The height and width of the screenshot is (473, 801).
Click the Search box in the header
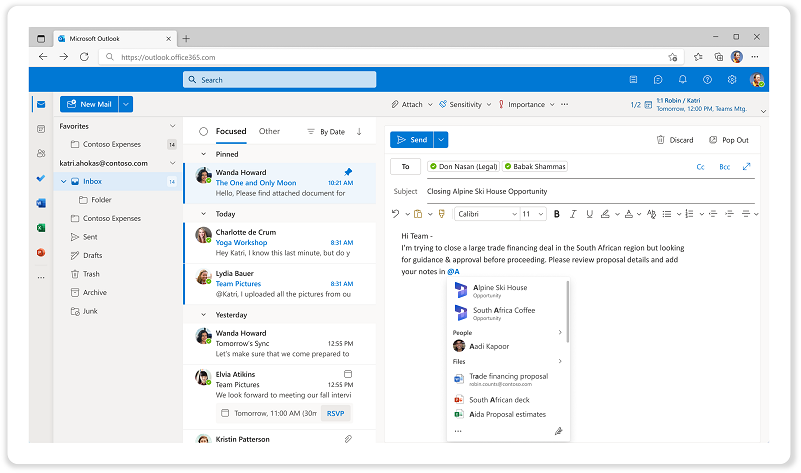[x=280, y=80]
